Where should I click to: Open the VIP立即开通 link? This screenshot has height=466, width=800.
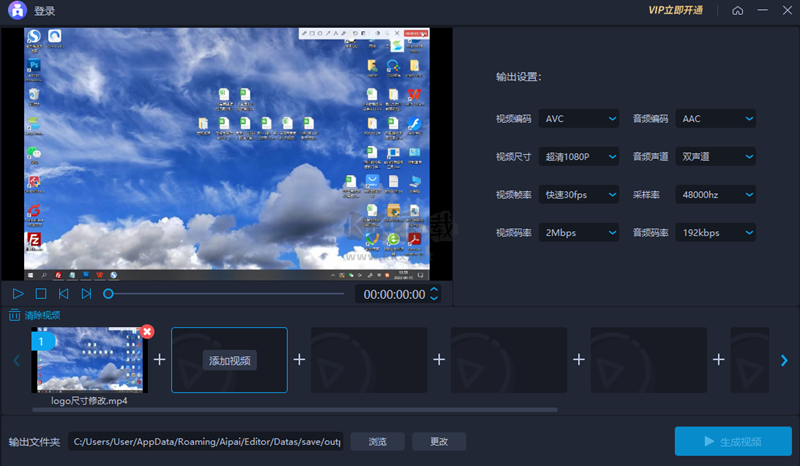click(x=676, y=11)
